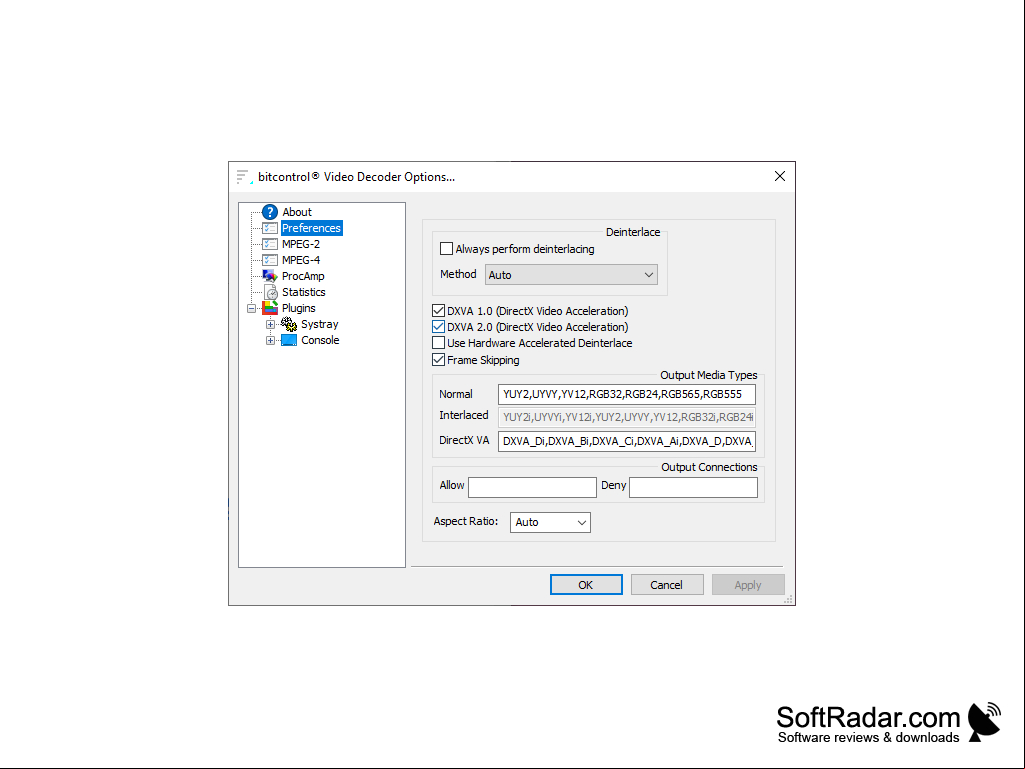Click the Statistics clock document icon
This screenshot has width=1025, height=769.
click(x=271, y=292)
